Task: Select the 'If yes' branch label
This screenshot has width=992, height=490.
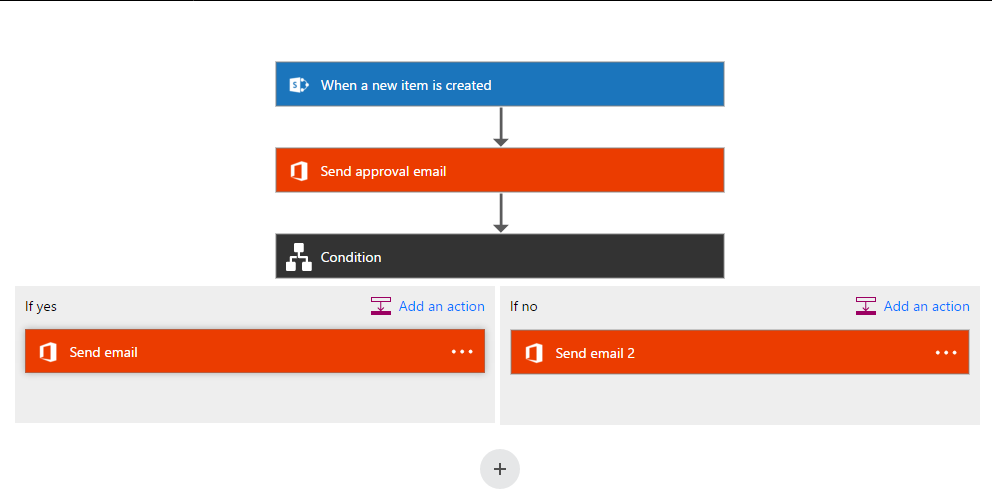Action: 40,307
